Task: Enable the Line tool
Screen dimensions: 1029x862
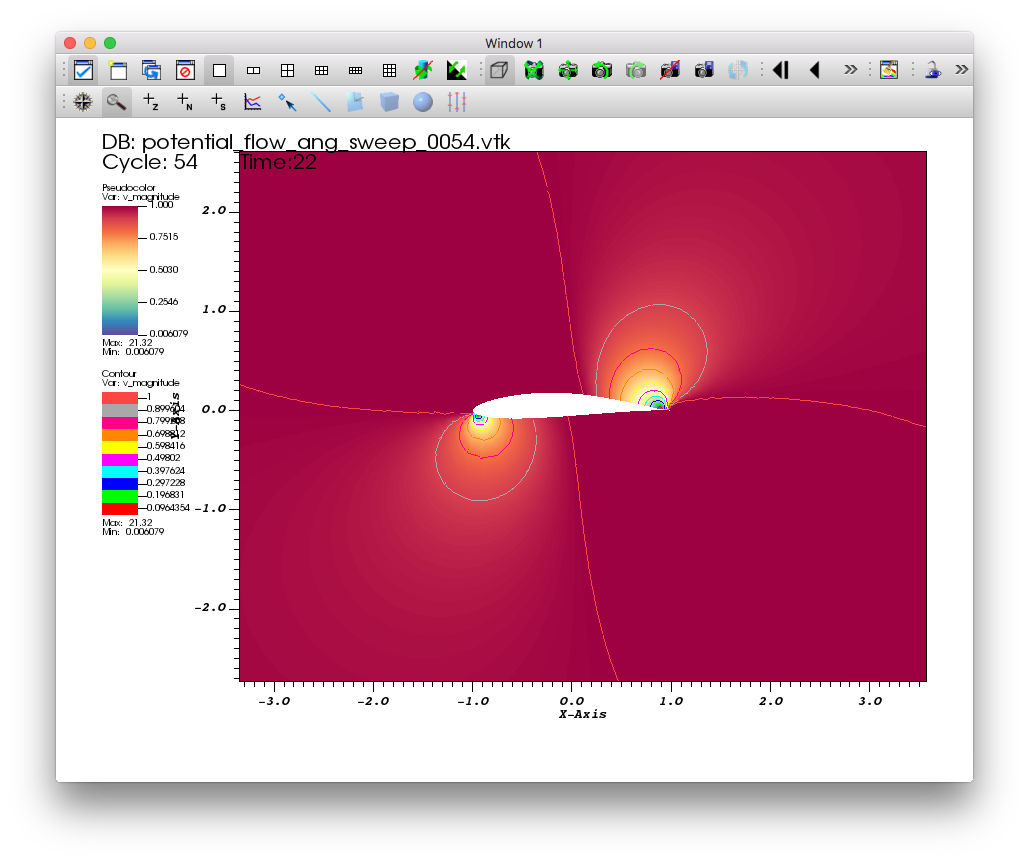Action: click(321, 102)
